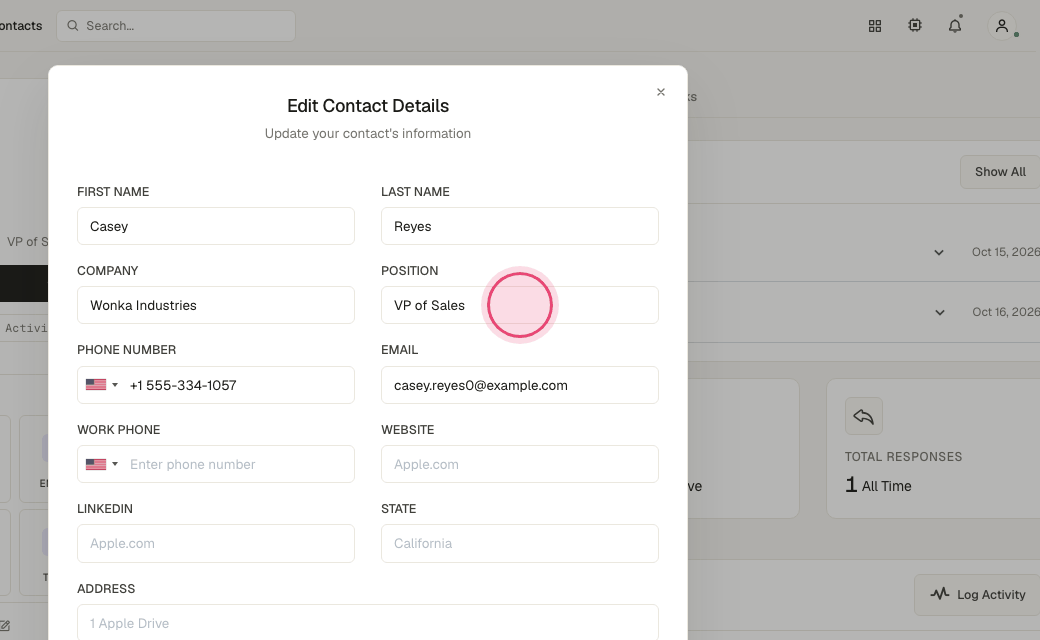Edit the First Name field 'Casey'

click(216, 226)
